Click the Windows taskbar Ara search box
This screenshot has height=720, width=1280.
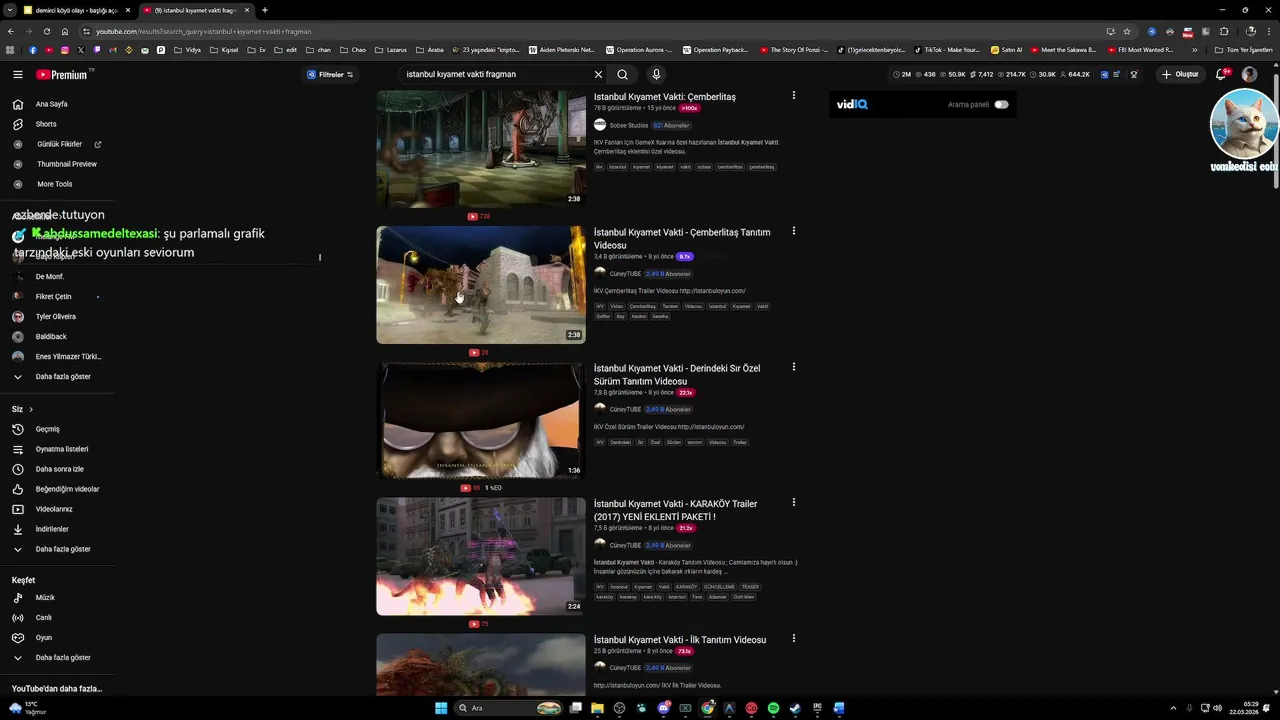[x=508, y=708]
